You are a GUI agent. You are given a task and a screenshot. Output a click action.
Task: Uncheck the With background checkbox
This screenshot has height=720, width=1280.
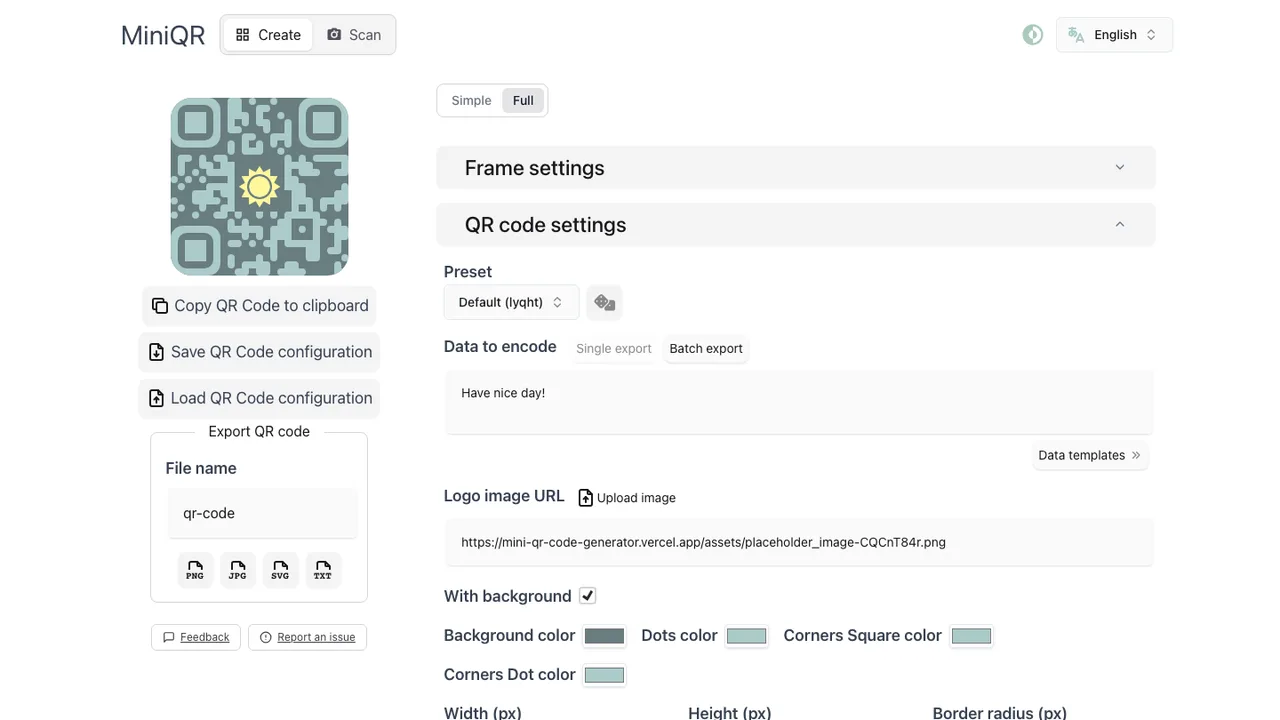588,596
